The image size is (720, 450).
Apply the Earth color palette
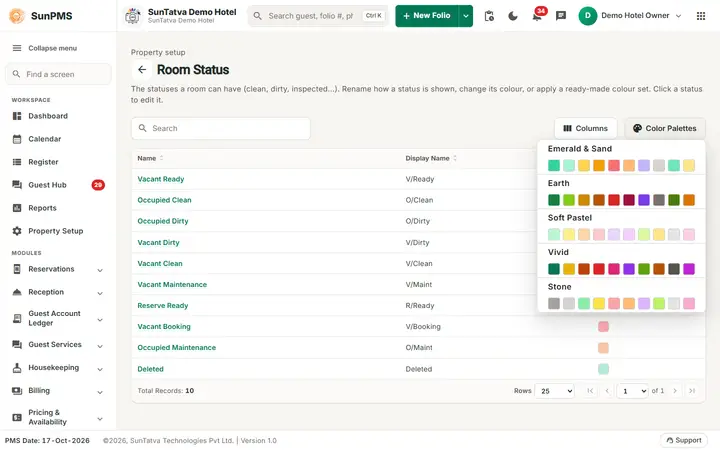(621, 193)
